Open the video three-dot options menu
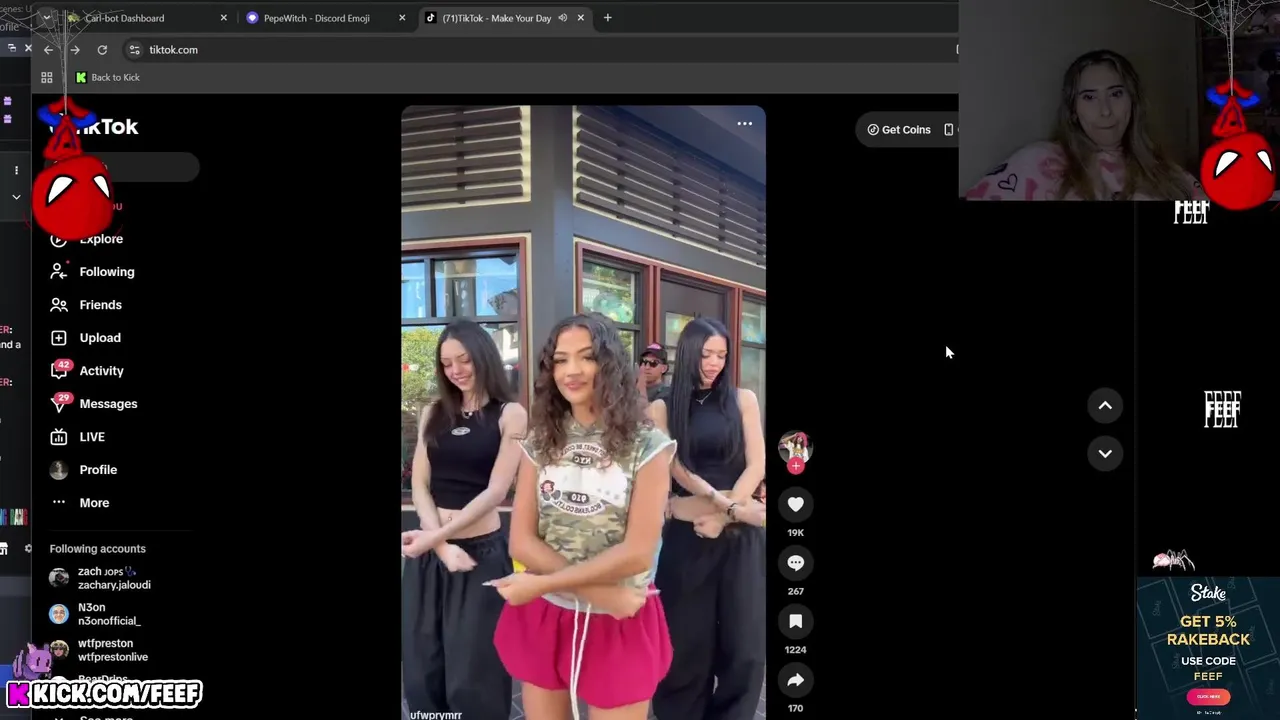Viewport: 1280px width, 720px height. [x=744, y=124]
